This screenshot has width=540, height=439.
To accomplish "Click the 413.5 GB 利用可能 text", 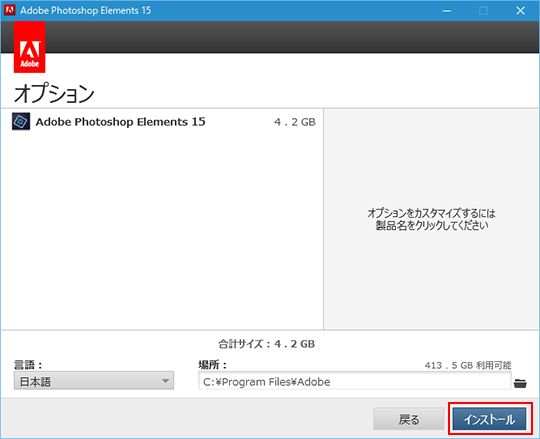I will point(468,365).
